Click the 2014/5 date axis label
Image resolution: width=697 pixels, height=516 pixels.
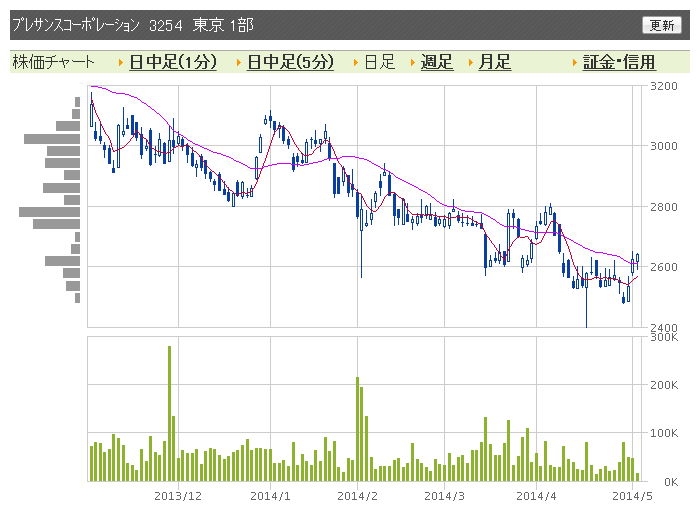coord(632,496)
